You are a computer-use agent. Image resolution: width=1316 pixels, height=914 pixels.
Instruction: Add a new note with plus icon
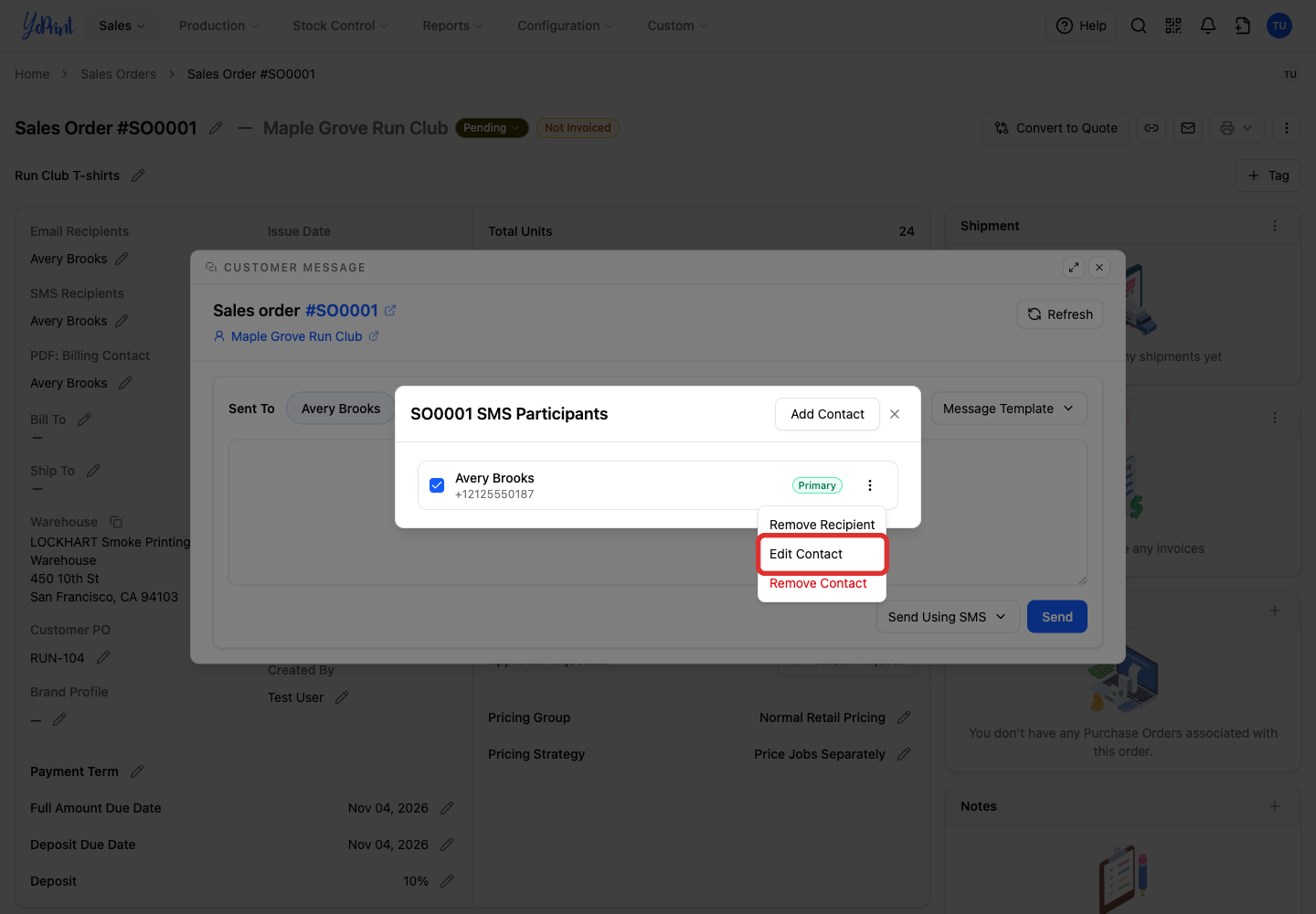(x=1275, y=806)
